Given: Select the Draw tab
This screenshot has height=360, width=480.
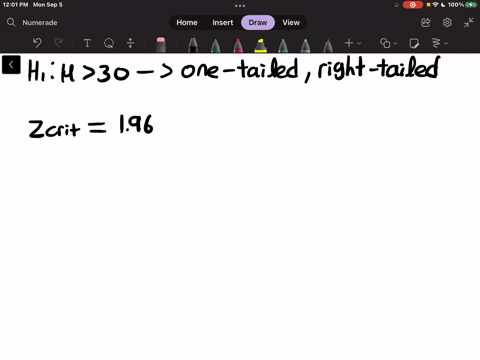Looking at the screenshot, I should (258, 22).
